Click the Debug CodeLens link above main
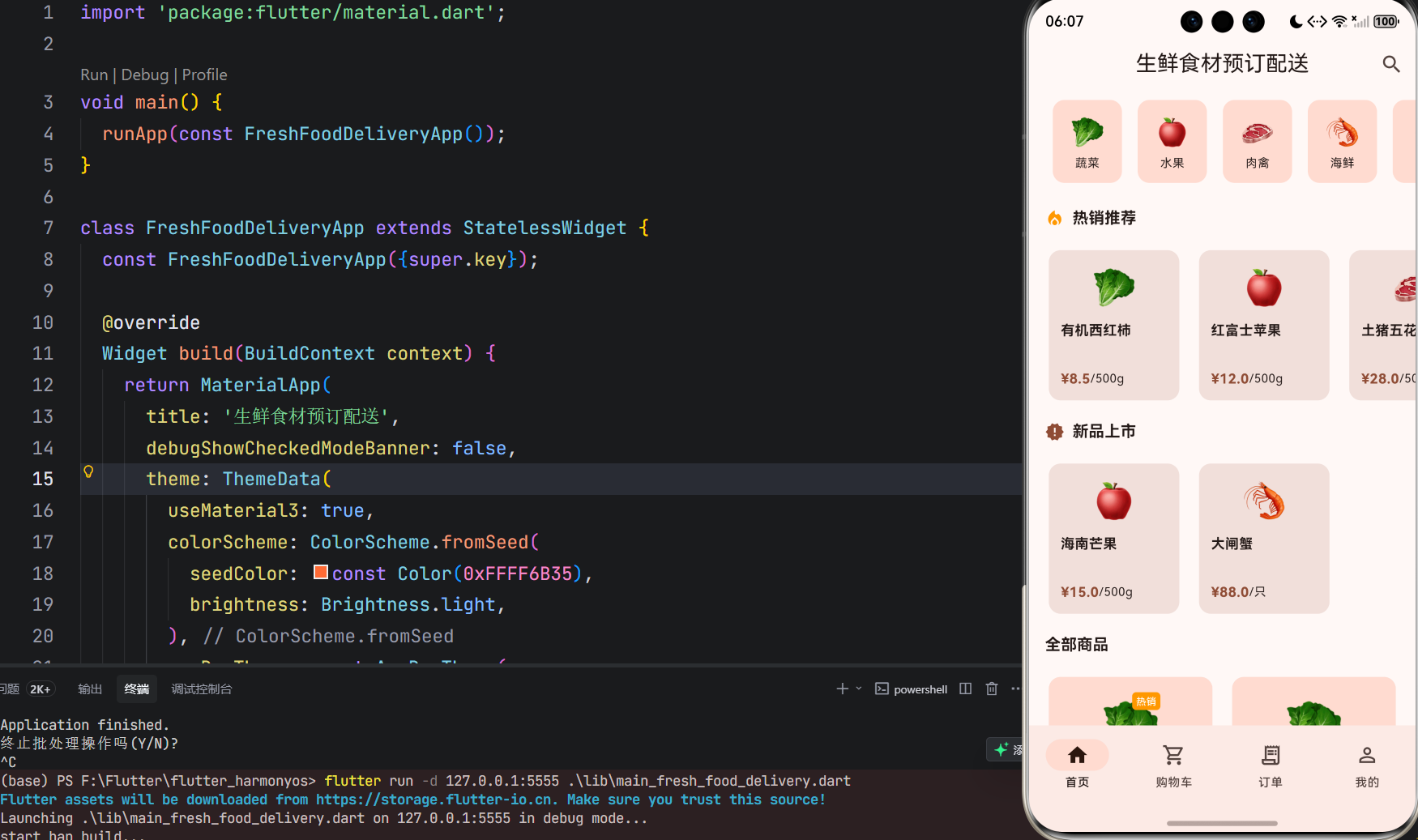The image size is (1418, 840). tap(145, 75)
